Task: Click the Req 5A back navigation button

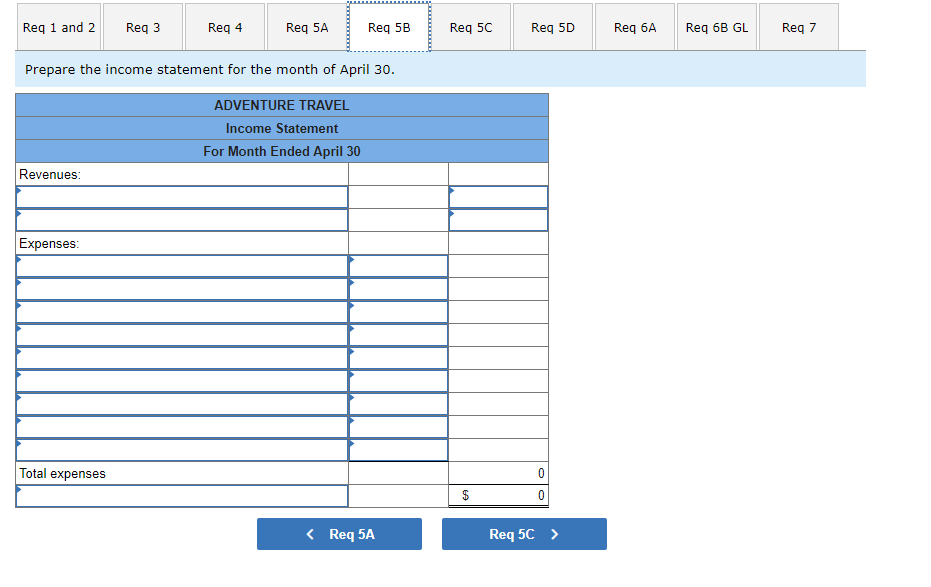Action: [x=339, y=533]
